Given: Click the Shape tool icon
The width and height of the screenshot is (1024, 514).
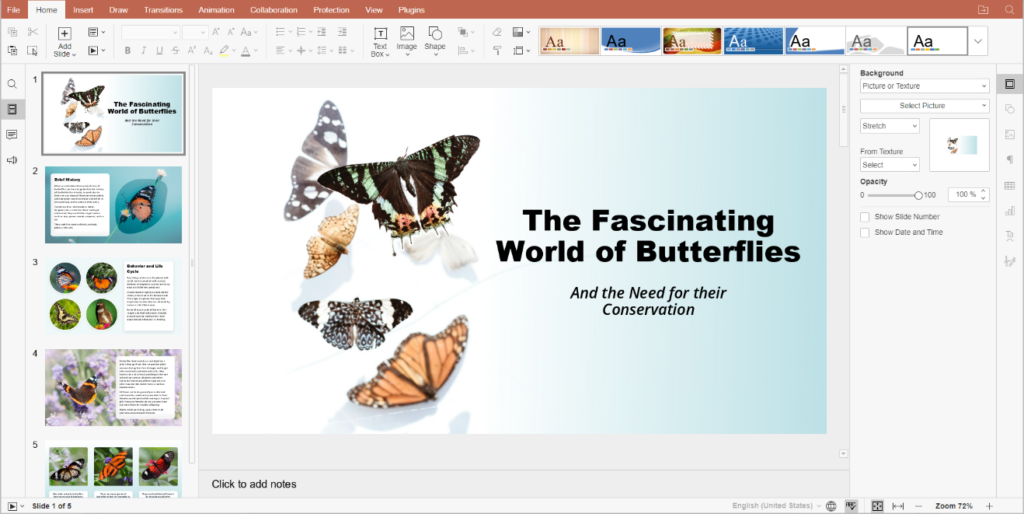Looking at the screenshot, I should pyautogui.click(x=435, y=35).
